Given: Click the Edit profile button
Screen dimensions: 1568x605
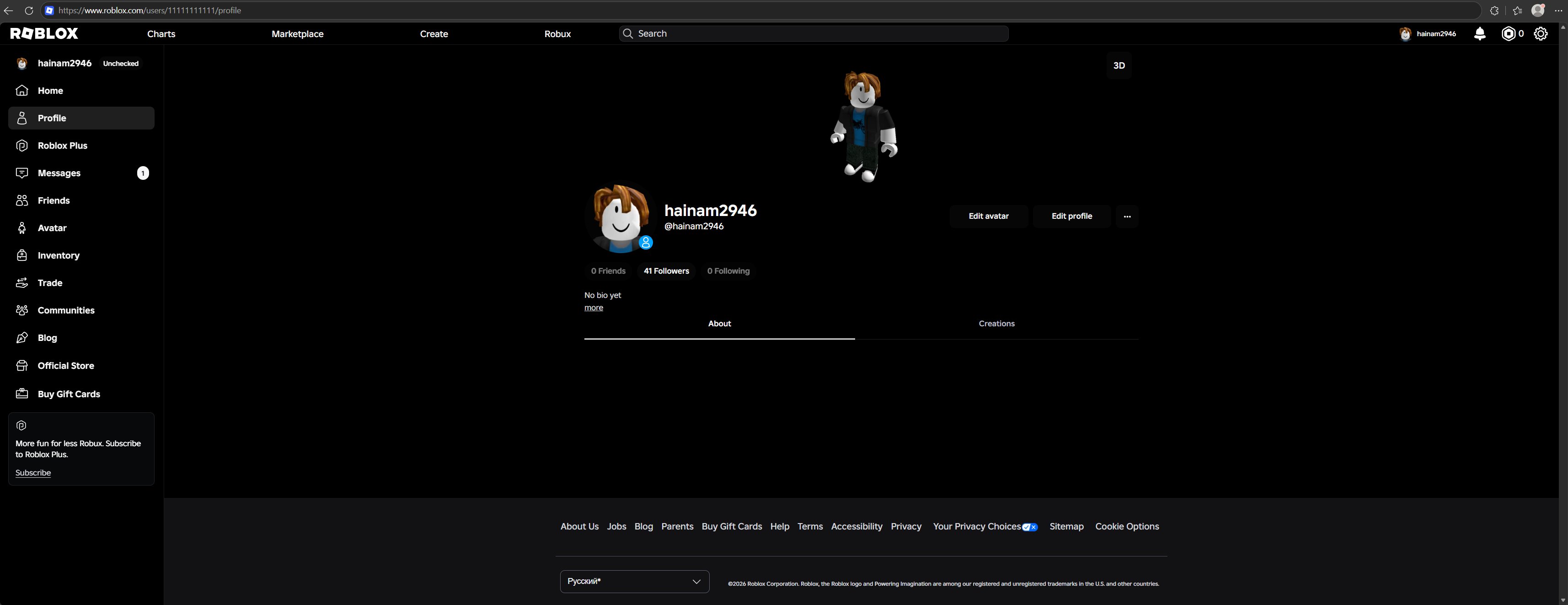Looking at the screenshot, I should [x=1071, y=216].
